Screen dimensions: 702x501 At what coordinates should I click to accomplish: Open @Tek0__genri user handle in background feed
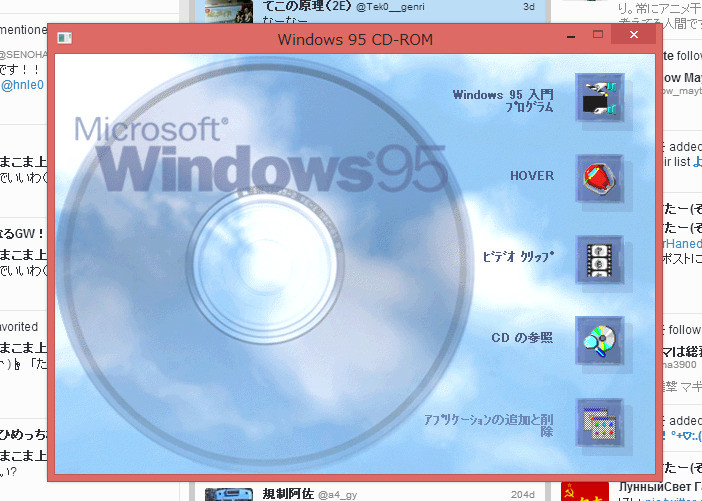(390, 7)
